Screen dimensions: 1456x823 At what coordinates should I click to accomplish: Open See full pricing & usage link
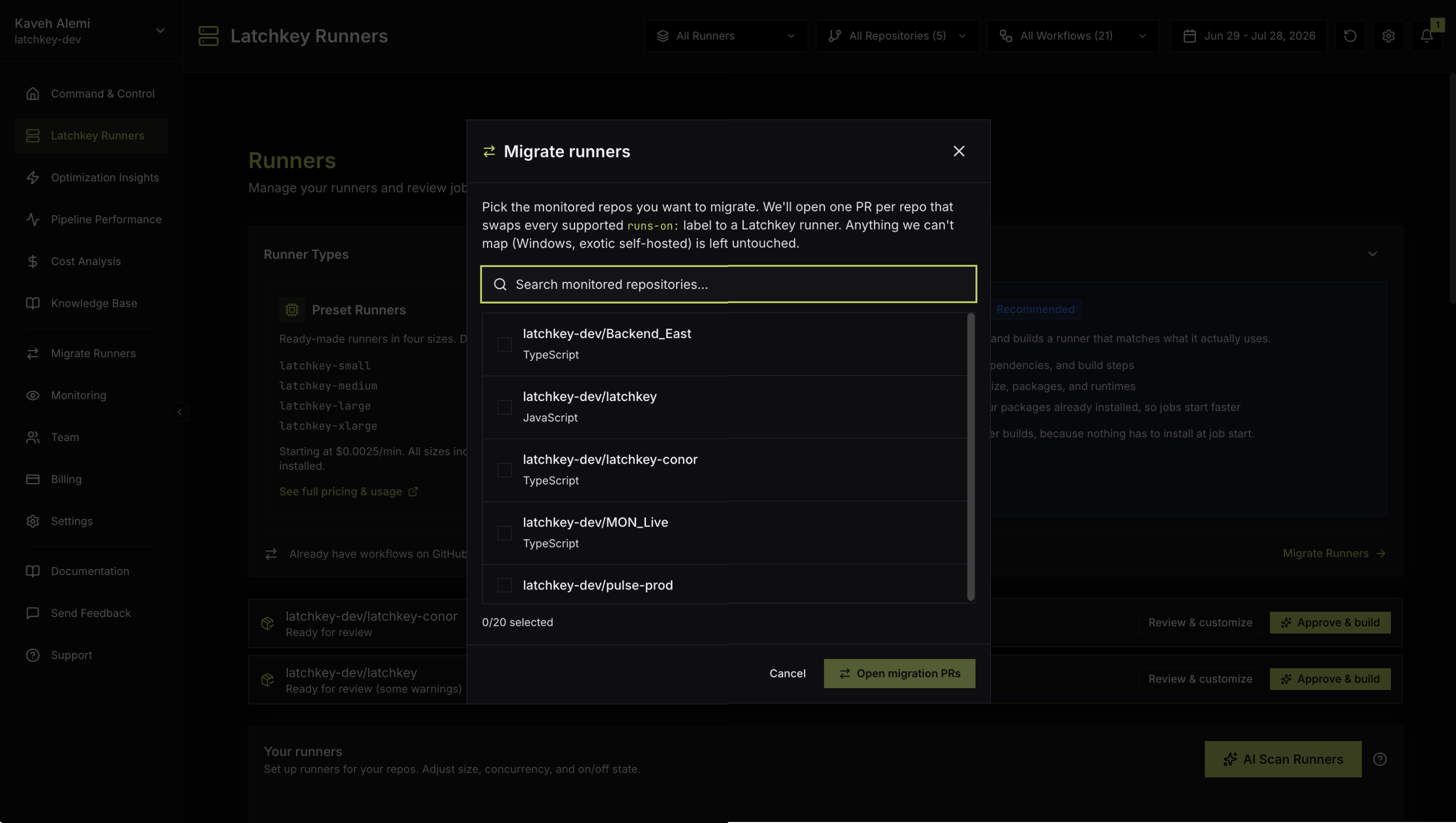348,491
